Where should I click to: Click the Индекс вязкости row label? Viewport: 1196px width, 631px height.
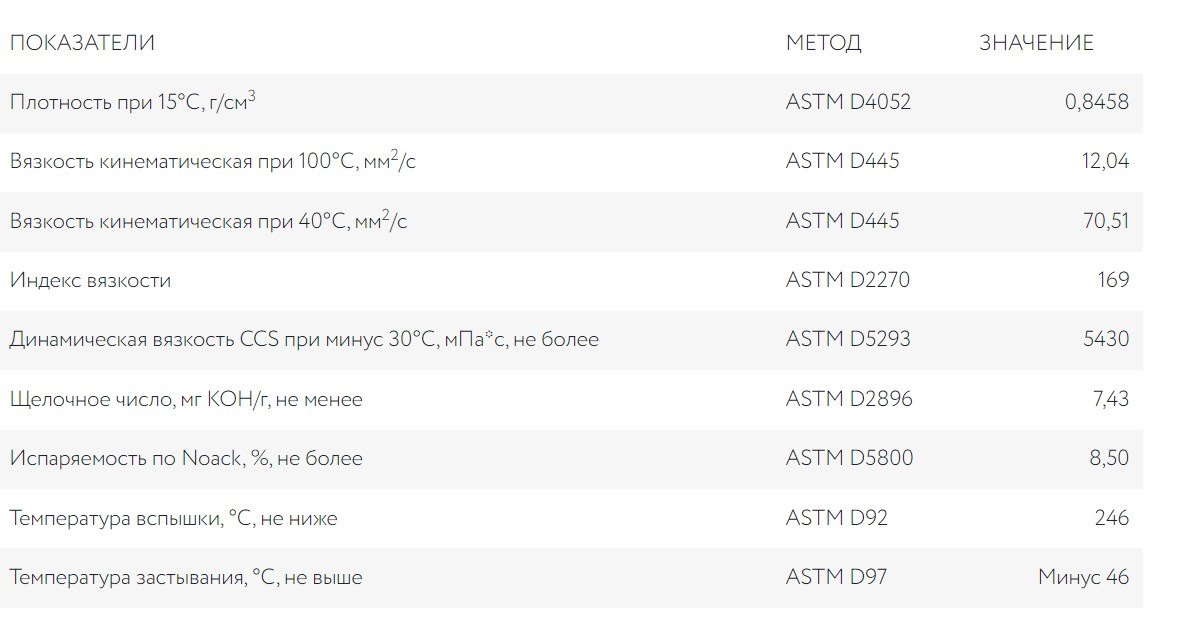tap(90, 280)
